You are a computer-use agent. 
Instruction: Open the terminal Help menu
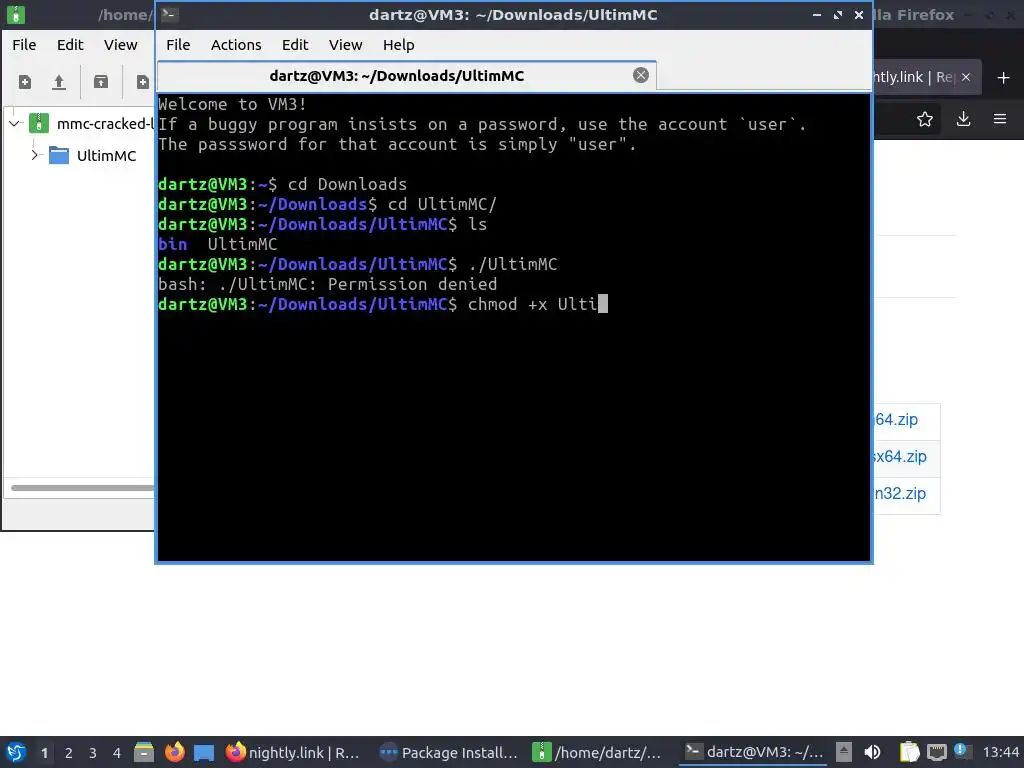pos(398,44)
